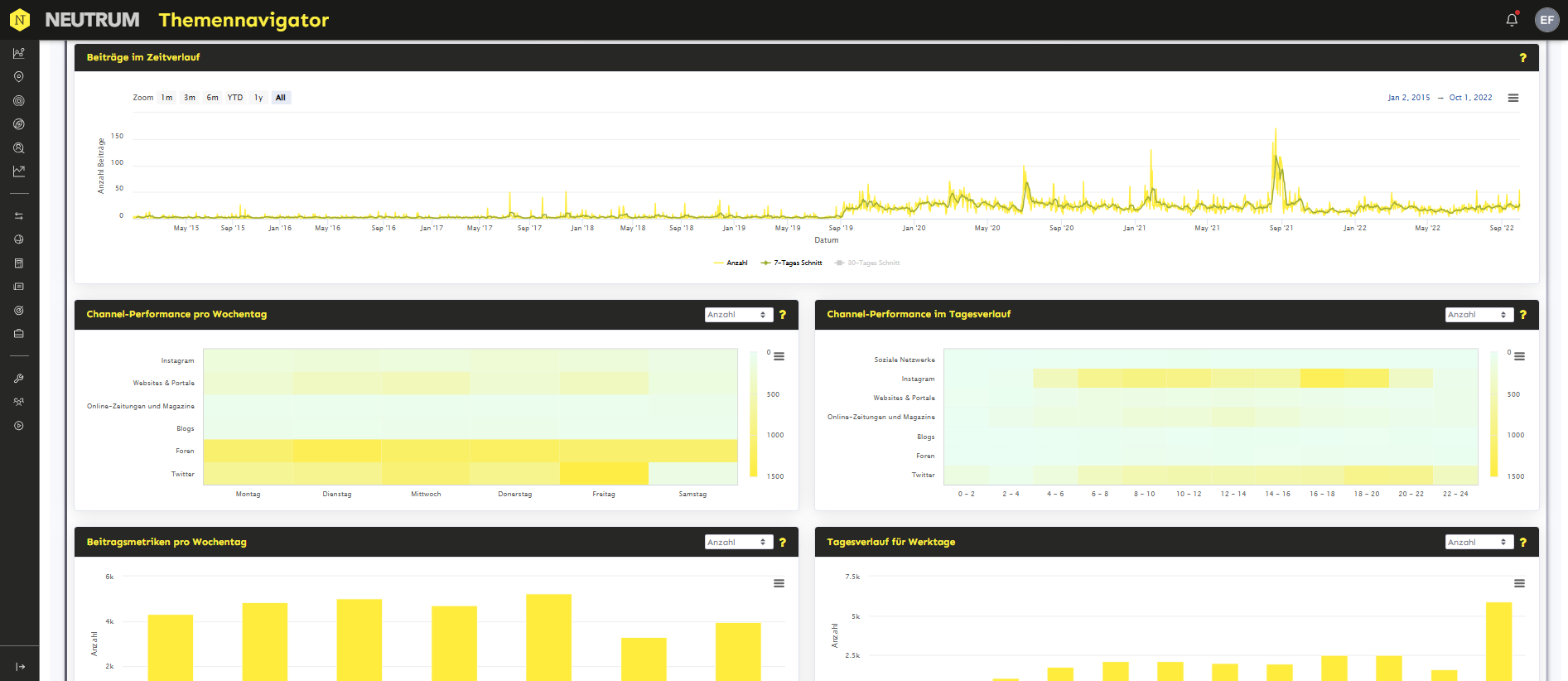Screen dimensions: 1568x681
Task: Click the Online-Zeitungen und Magazine label in weekday heatmap
Action: coord(141,406)
